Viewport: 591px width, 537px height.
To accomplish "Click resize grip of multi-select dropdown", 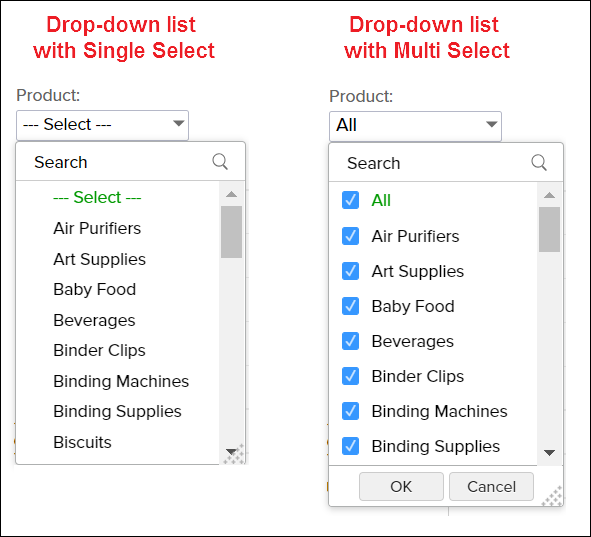I will 552,496.
